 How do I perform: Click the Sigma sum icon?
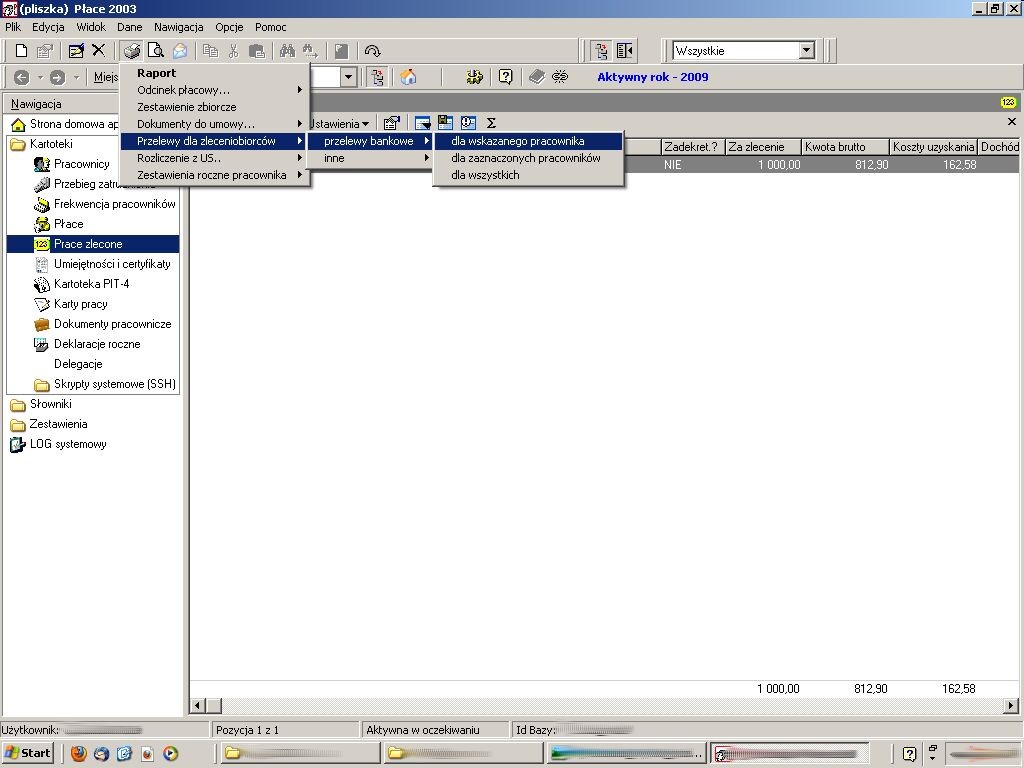tap(491, 123)
